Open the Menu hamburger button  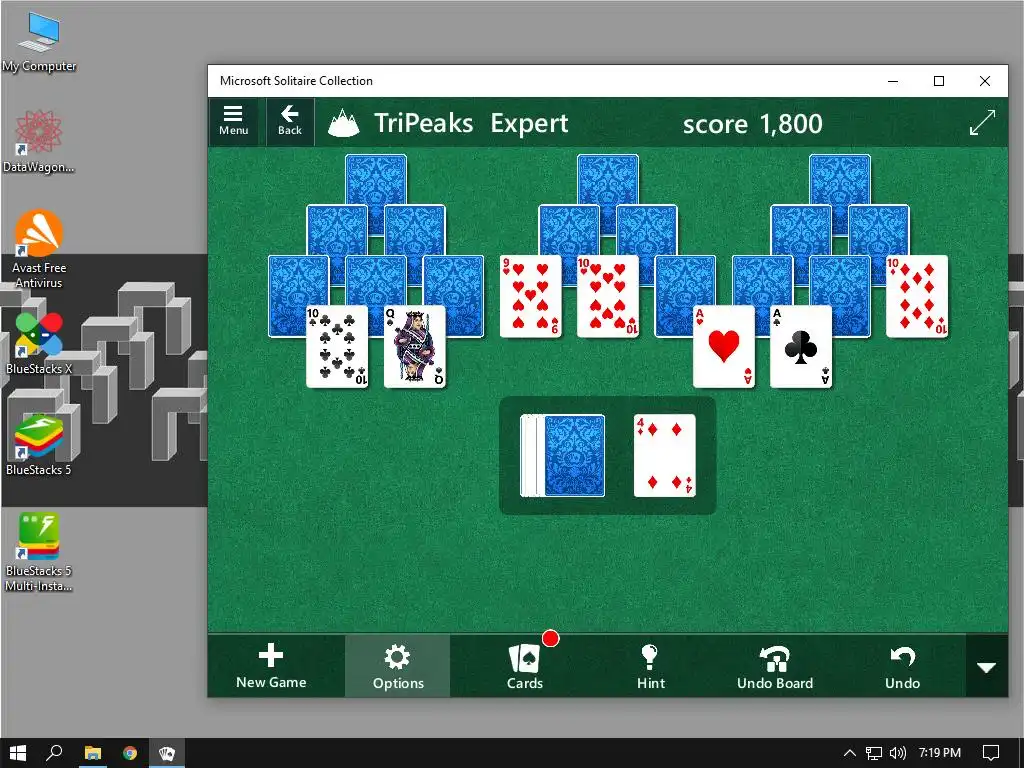point(233,121)
